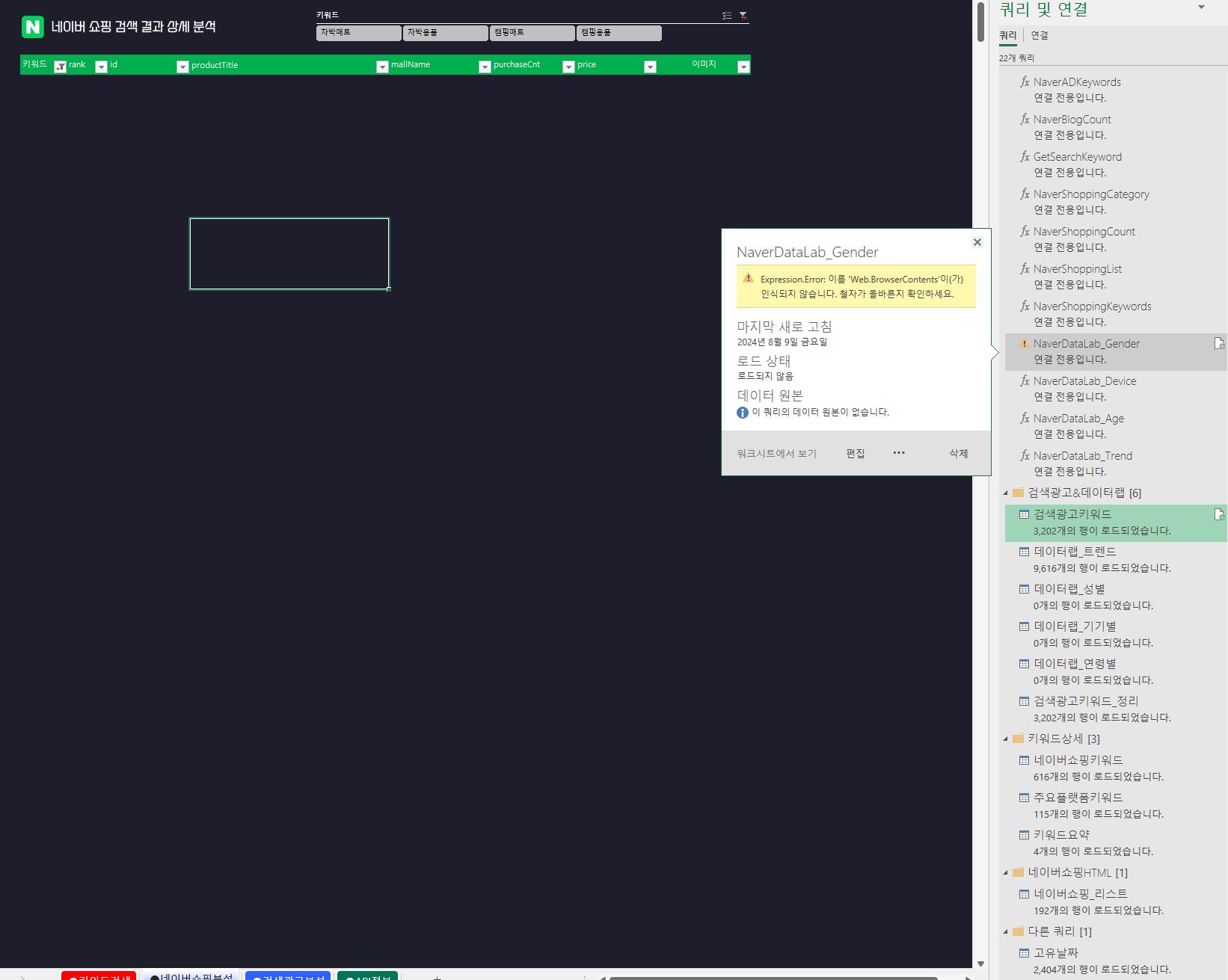This screenshot has width=1228, height=980.
Task: Click 편집 in the query popup
Action: click(x=855, y=454)
